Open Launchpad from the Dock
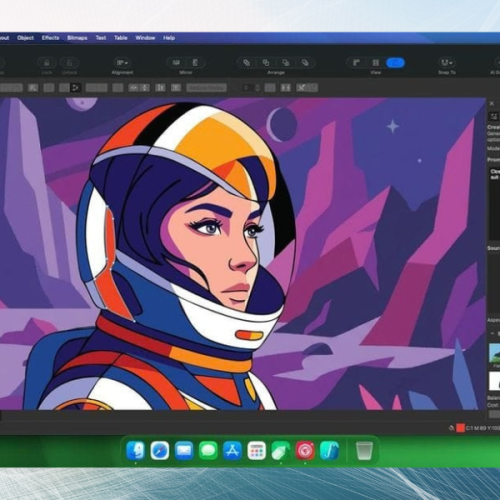Image resolution: width=500 pixels, height=500 pixels. 257,450
